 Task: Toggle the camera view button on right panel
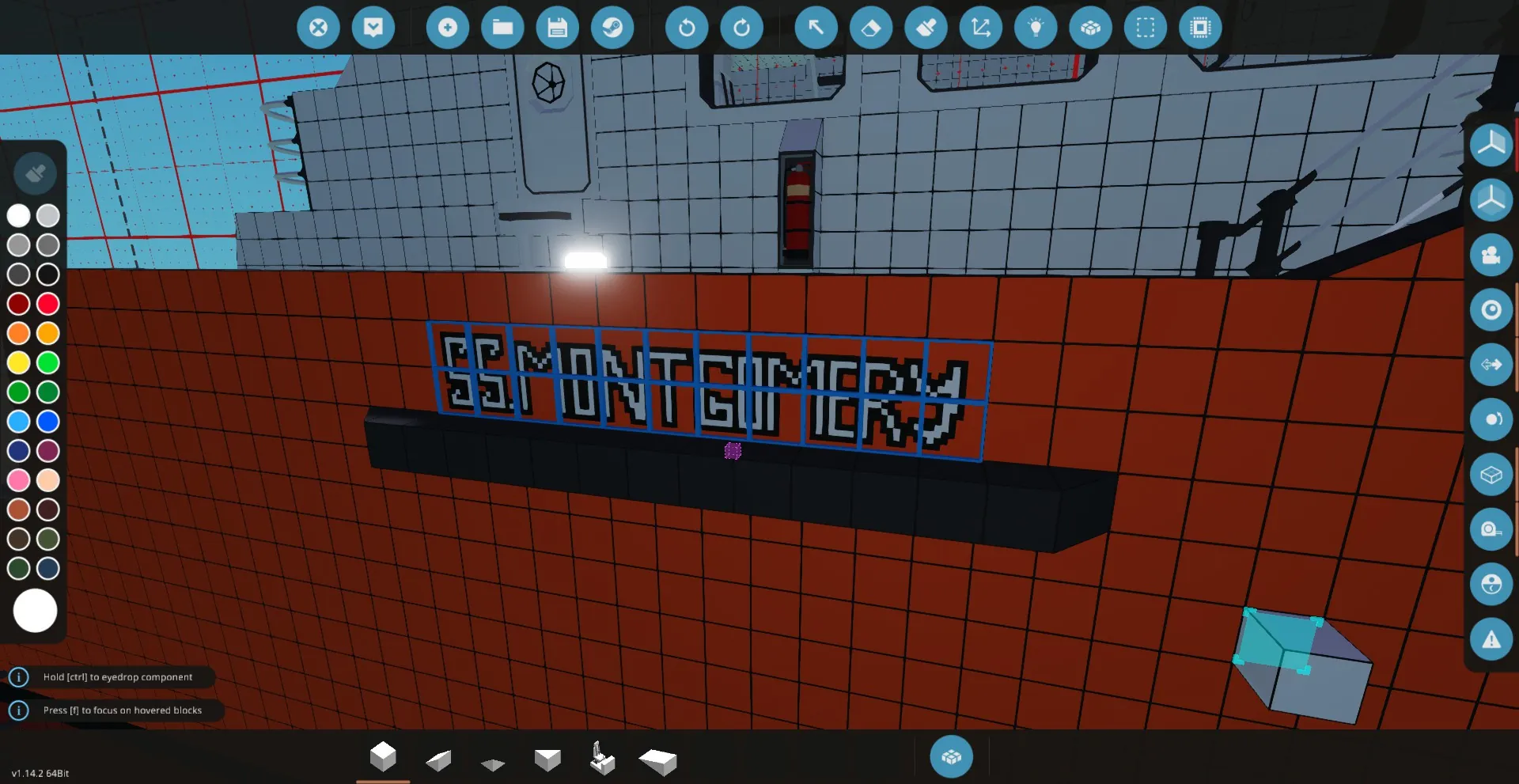pos(1491,255)
